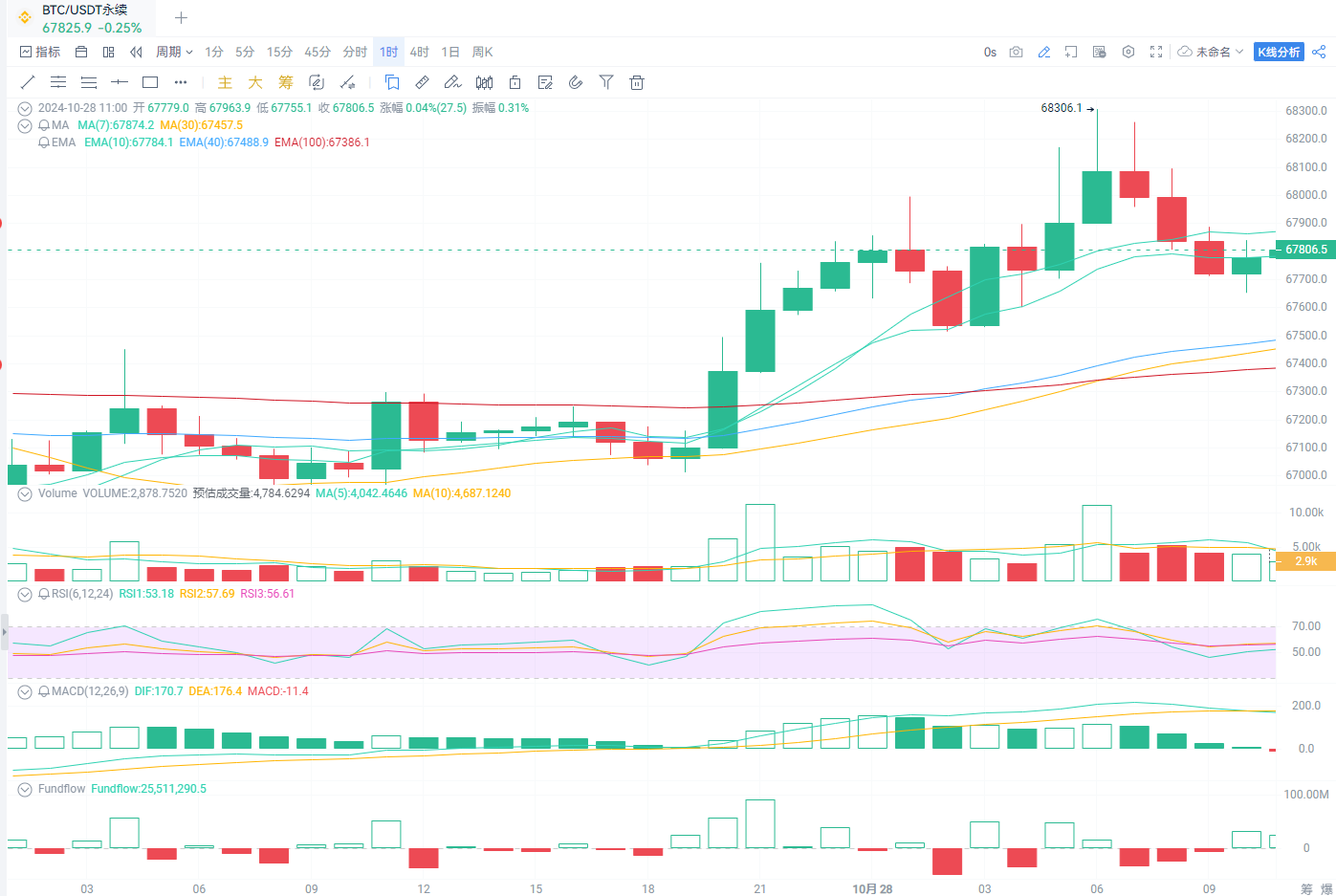Viewport: 1336px width, 896px height.
Task: Expand the 周期 period dropdown
Action: click(175, 52)
